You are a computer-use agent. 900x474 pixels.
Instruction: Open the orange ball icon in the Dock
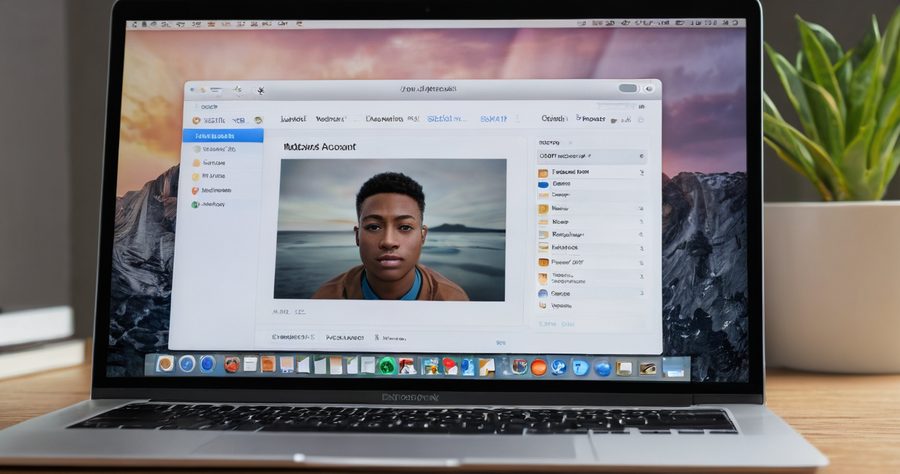tap(538, 367)
